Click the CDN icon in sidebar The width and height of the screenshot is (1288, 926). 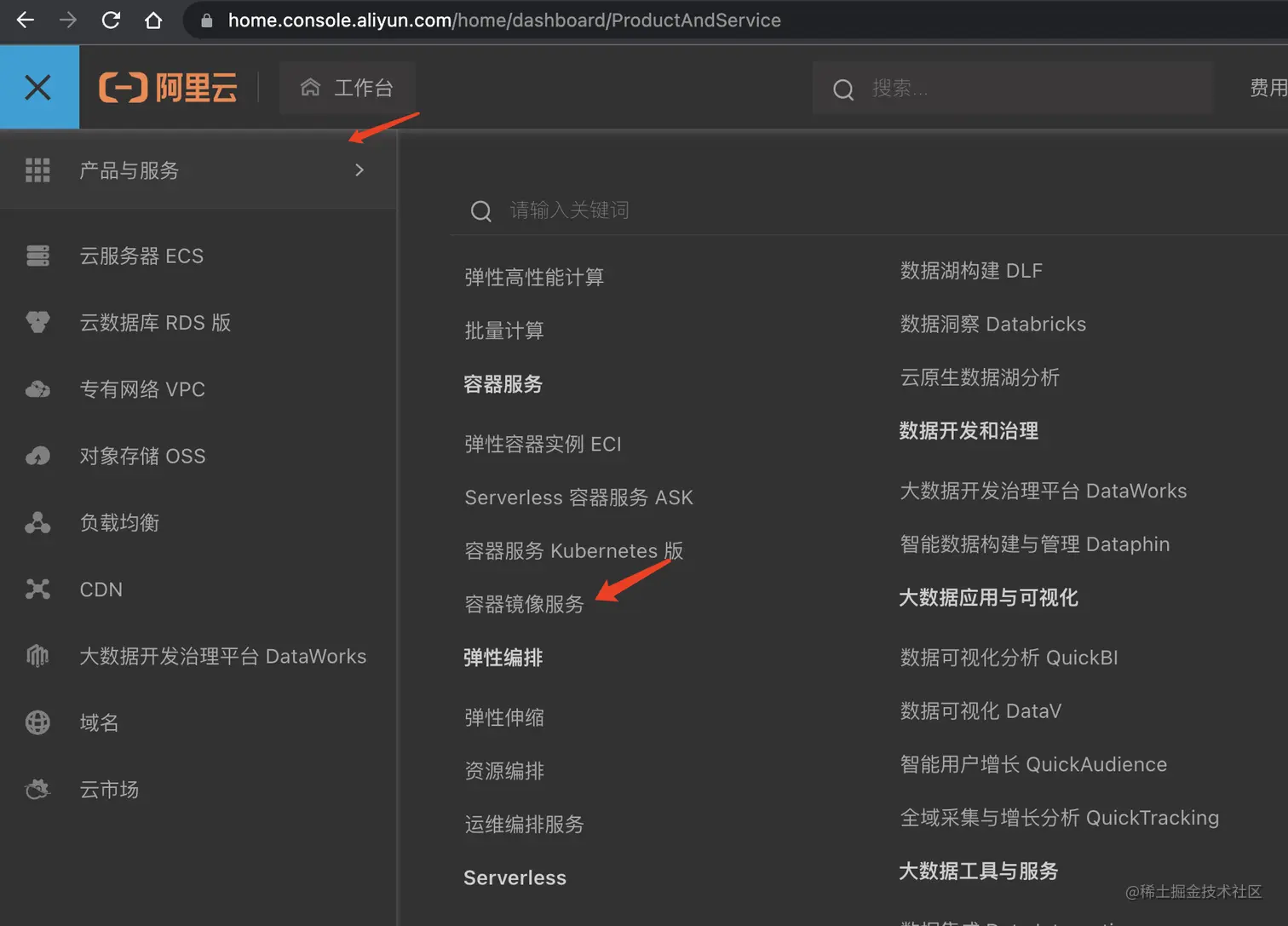click(37, 589)
